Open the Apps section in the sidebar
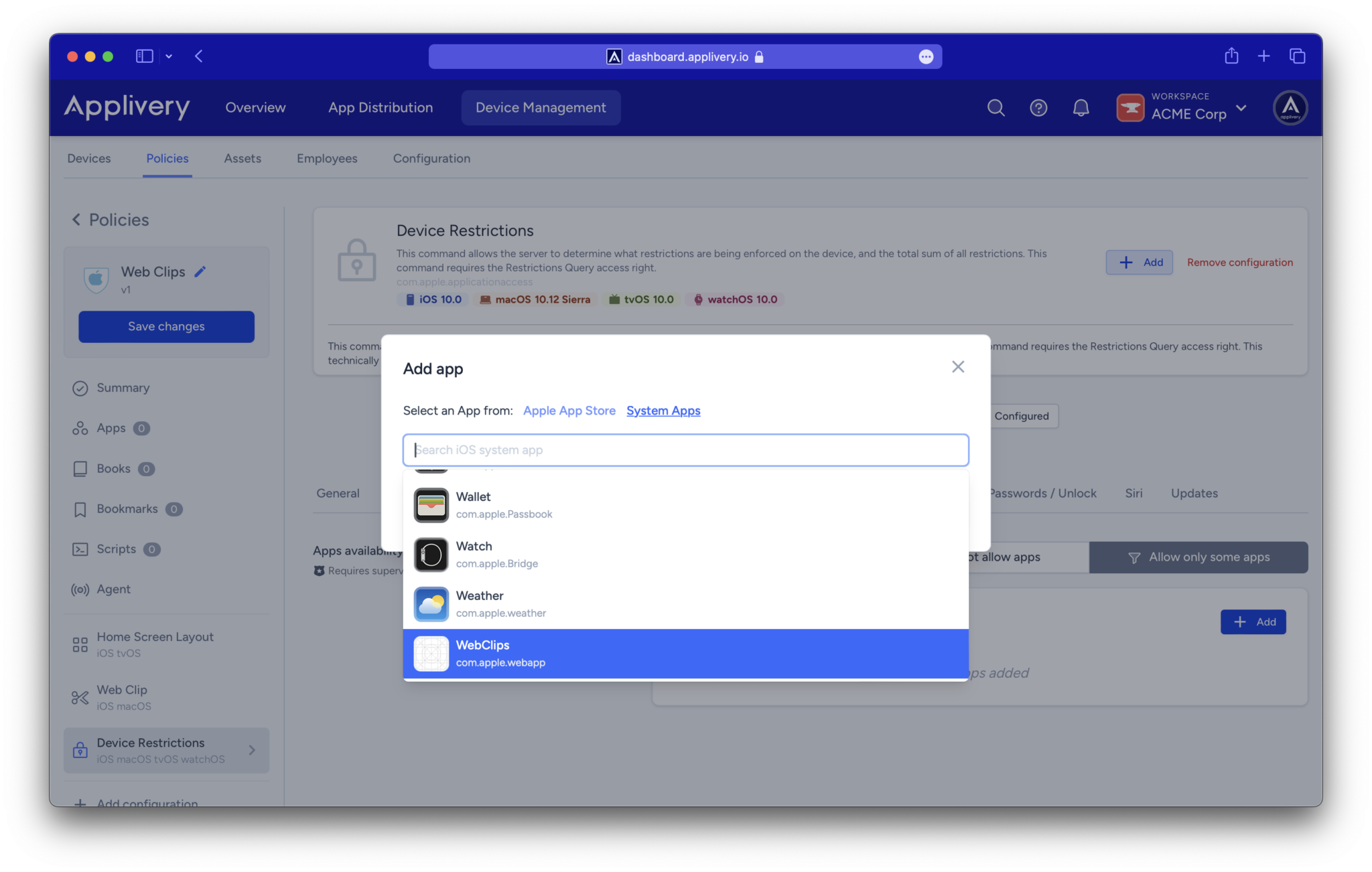Viewport: 1372px width, 872px height. click(x=111, y=428)
